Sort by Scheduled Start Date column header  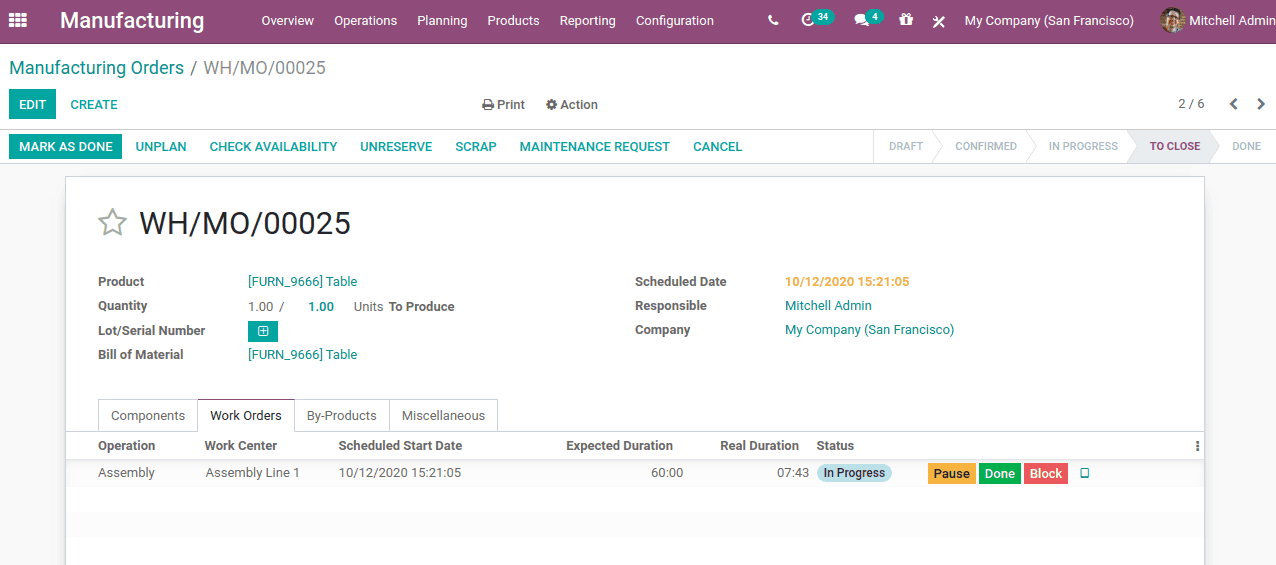[x=400, y=446]
